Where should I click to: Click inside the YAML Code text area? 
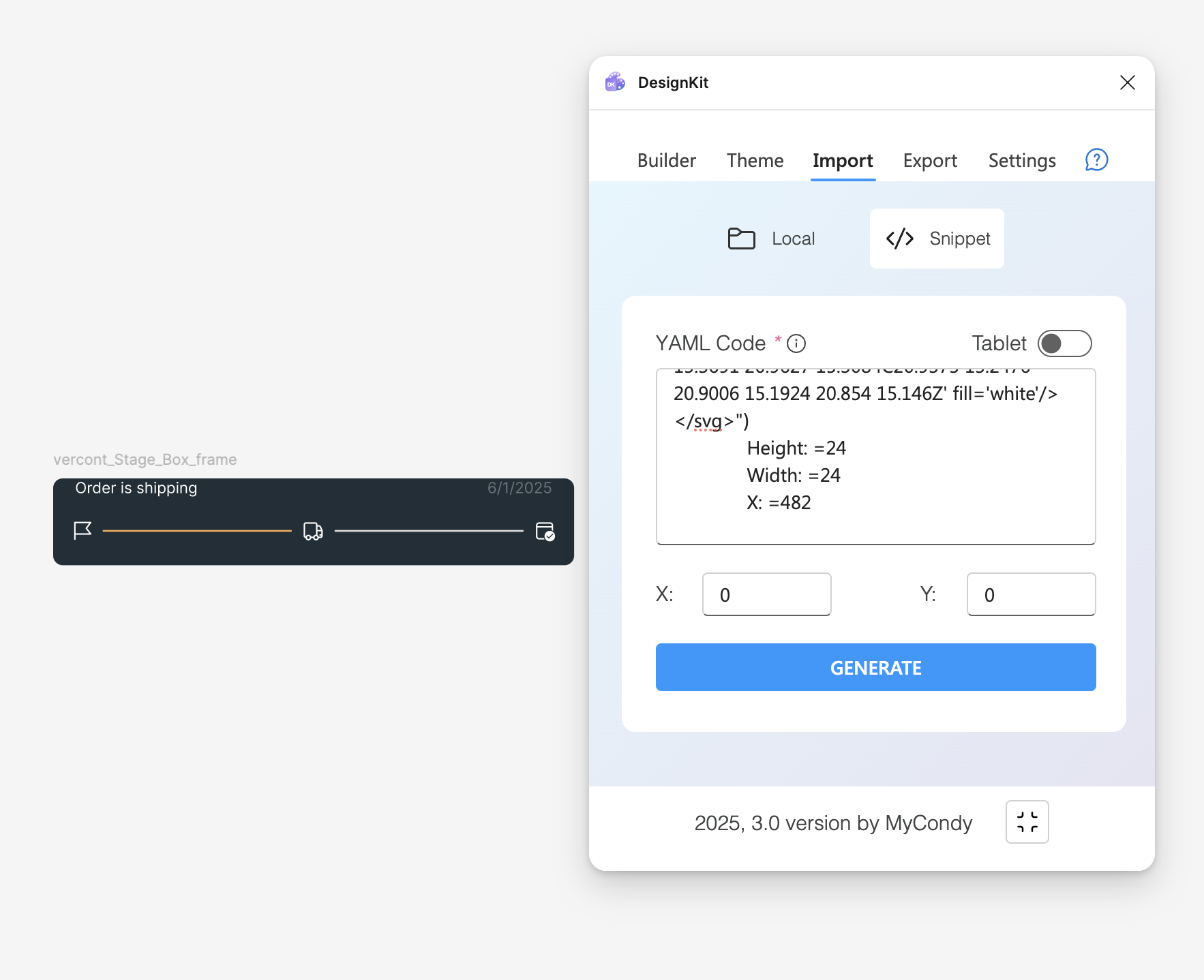click(875, 457)
